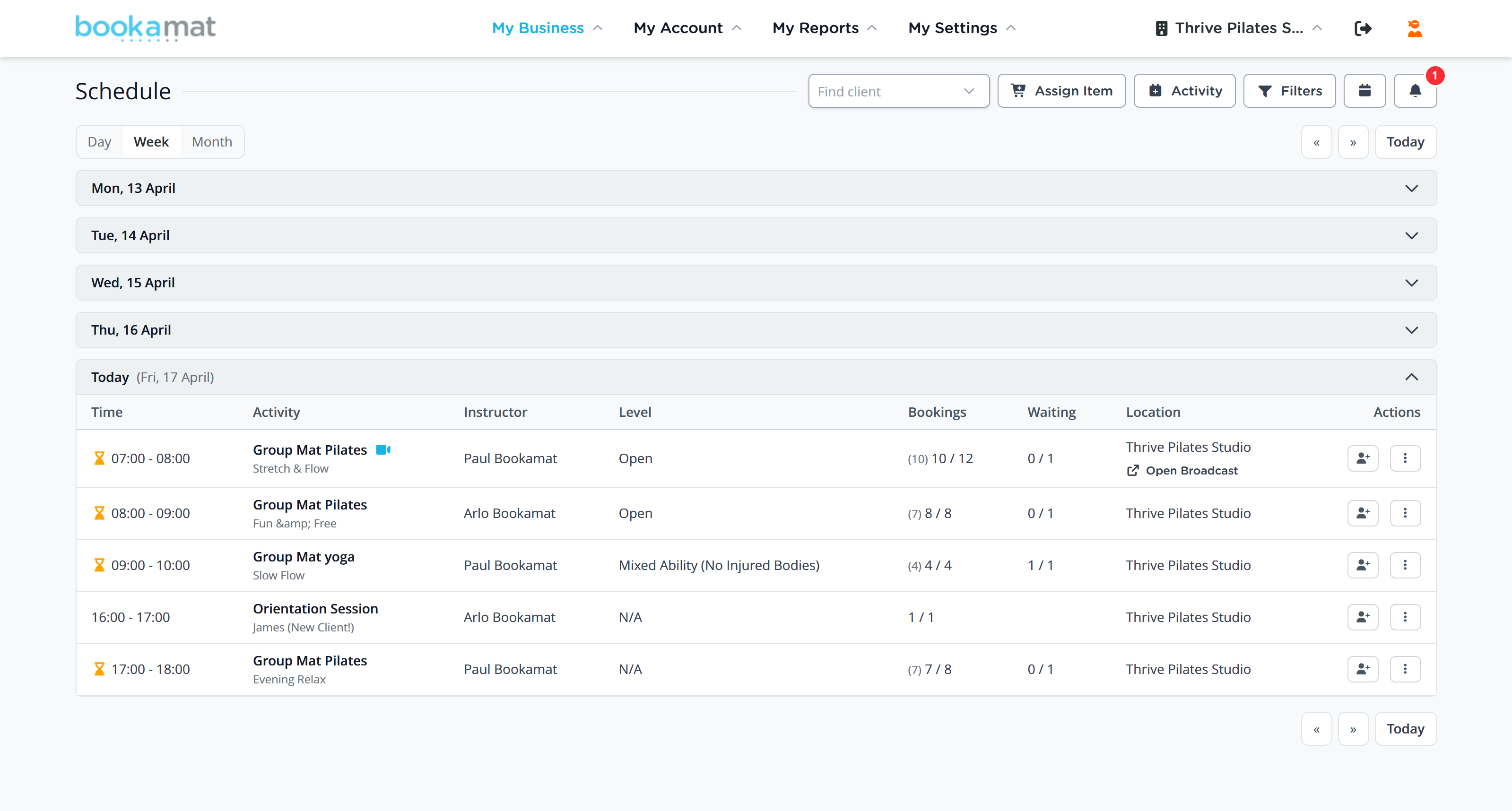Screen dimensions: 1512x811
Task: Click hourglass icon on 09:00 - 10:00 row
Action: point(99,565)
